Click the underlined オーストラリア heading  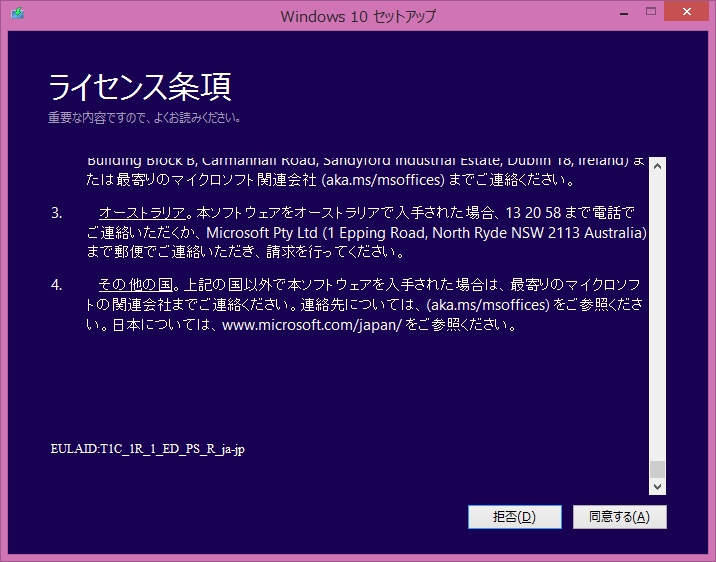tap(142, 213)
